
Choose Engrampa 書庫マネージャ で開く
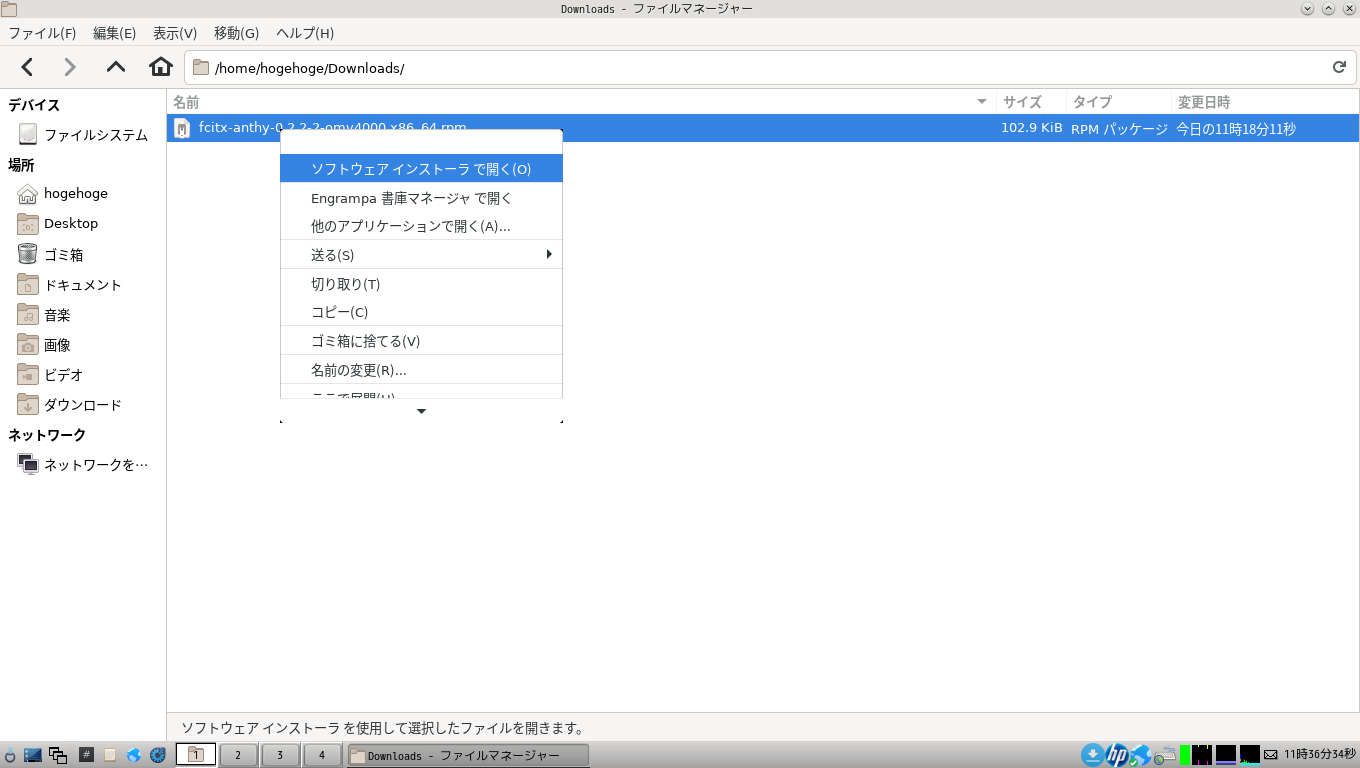[421, 198]
